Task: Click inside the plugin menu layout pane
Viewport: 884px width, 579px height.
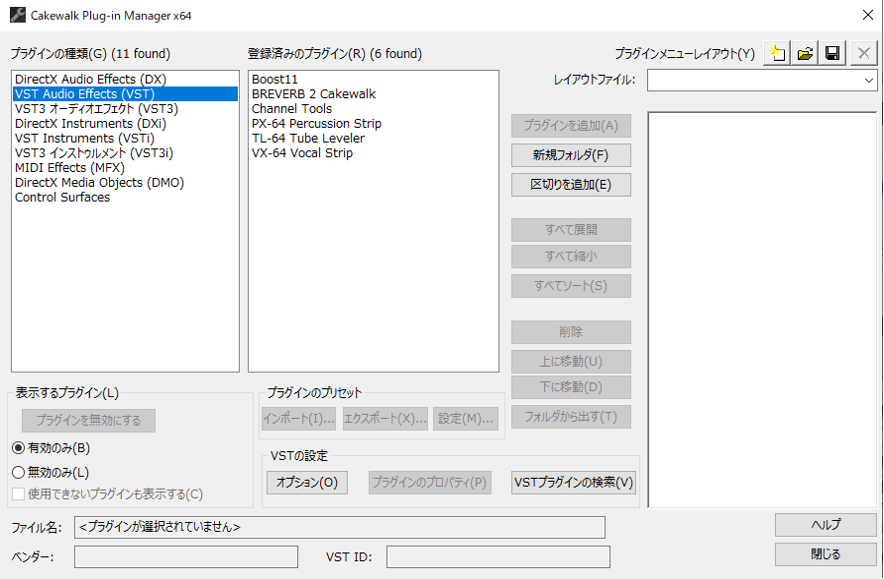Action: point(762,310)
